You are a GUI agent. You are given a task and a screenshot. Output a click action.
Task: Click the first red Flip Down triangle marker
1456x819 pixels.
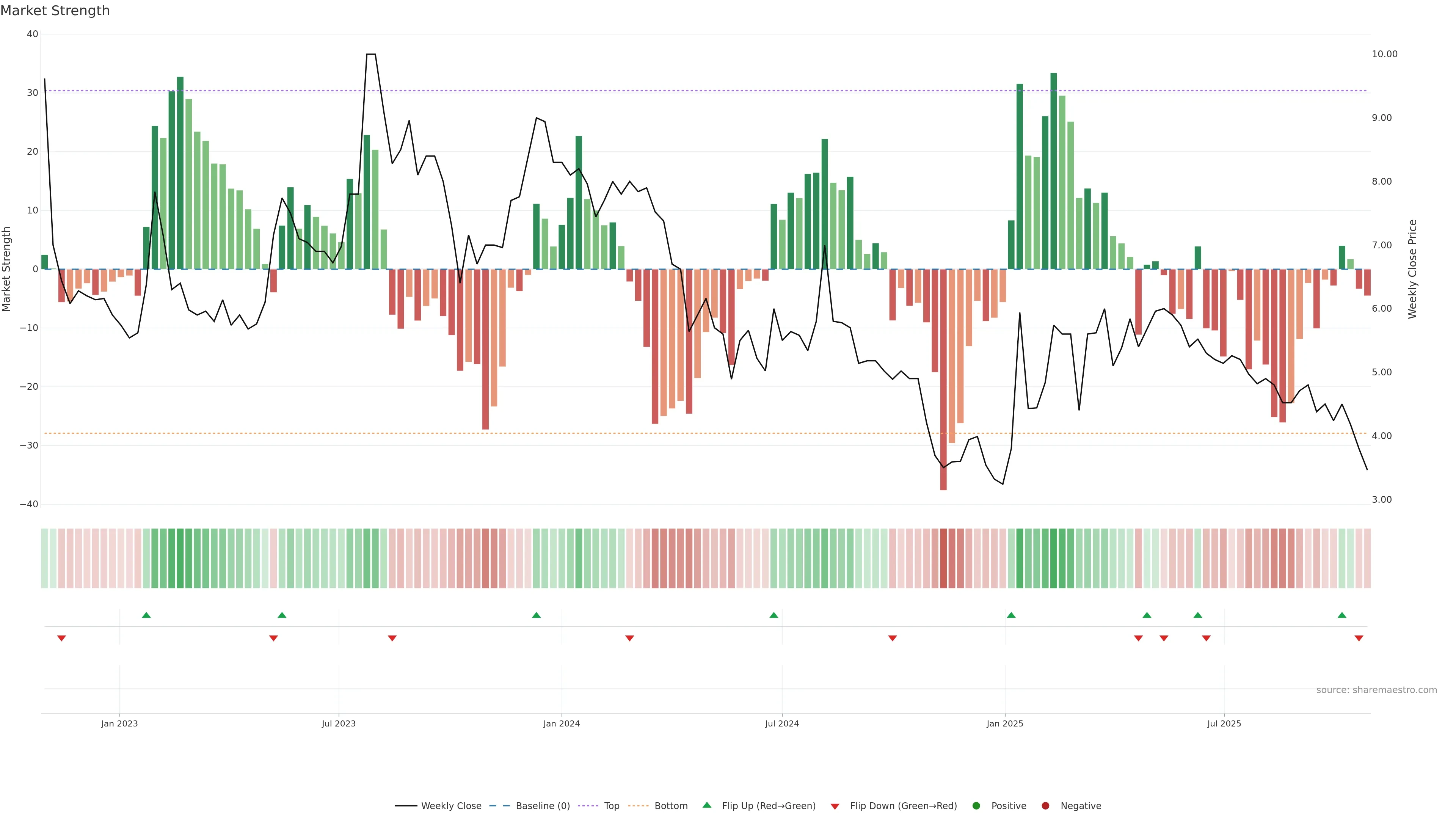pyautogui.click(x=61, y=638)
